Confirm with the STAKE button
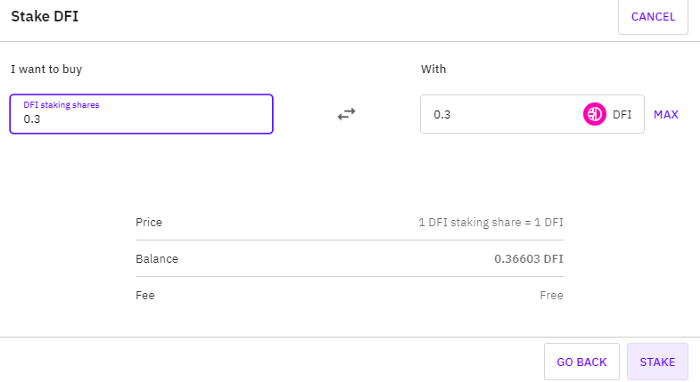The image size is (700, 382). tap(657, 362)
